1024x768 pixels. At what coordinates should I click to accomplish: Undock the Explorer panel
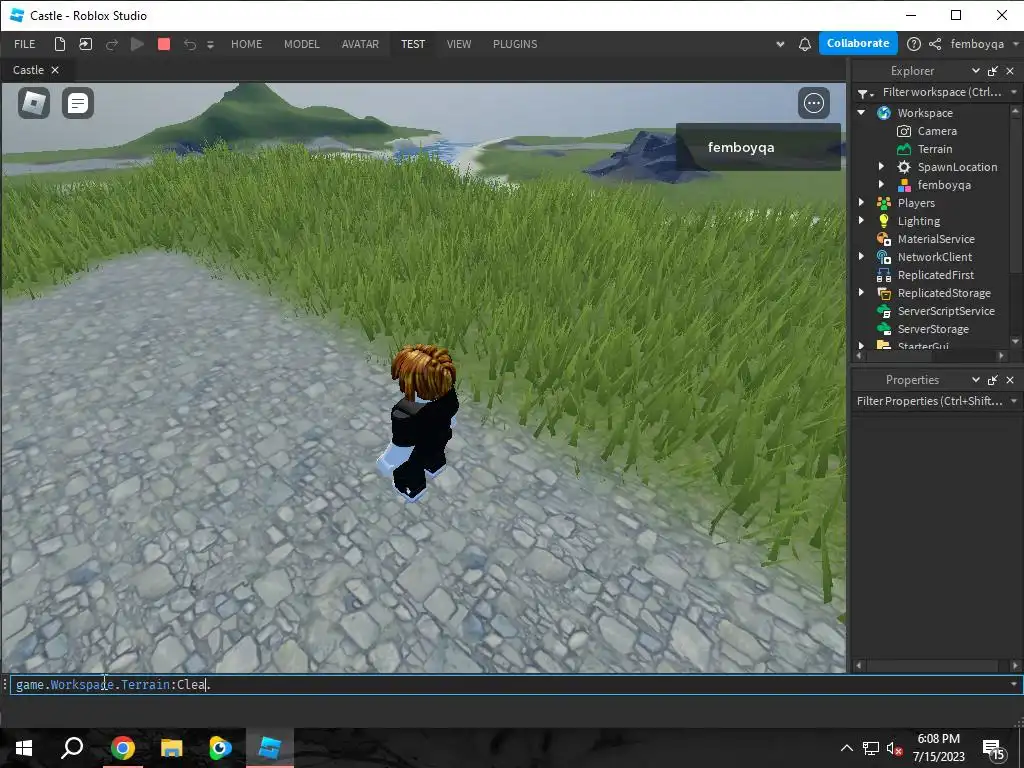pos(993,71)
